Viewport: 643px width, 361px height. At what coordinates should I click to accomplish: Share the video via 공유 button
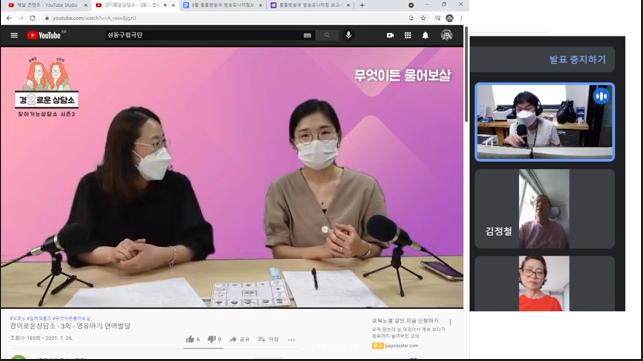[239, 339]
